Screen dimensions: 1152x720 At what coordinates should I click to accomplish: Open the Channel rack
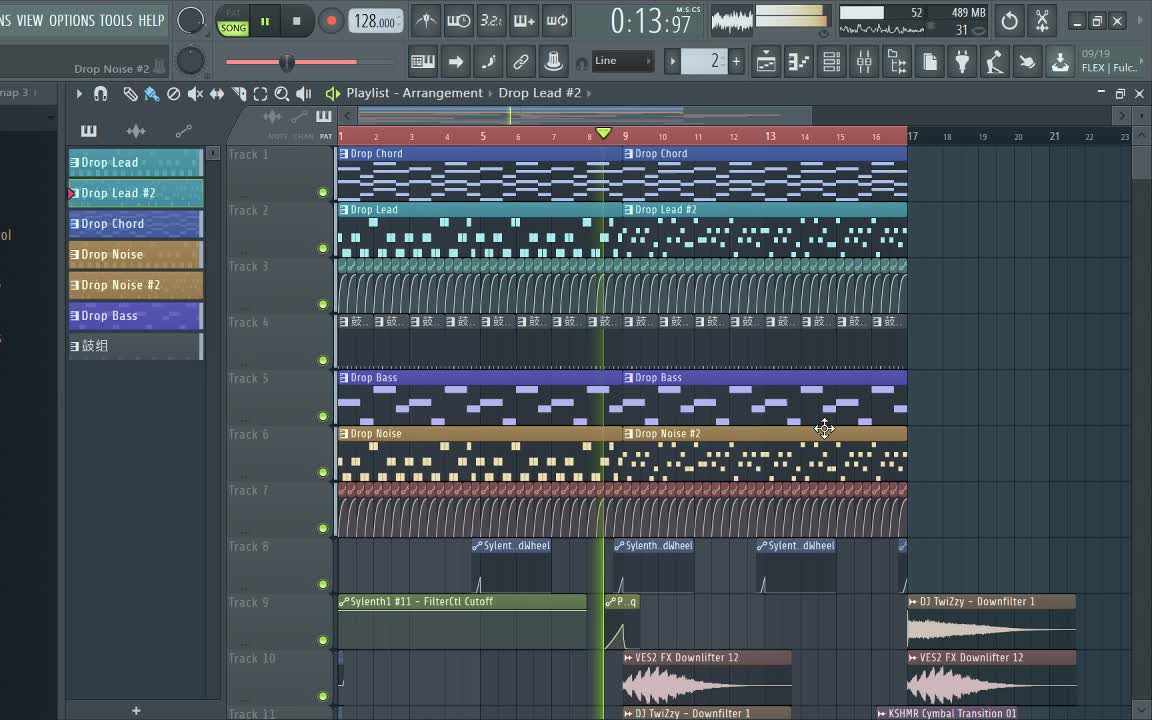coord(831,61)
